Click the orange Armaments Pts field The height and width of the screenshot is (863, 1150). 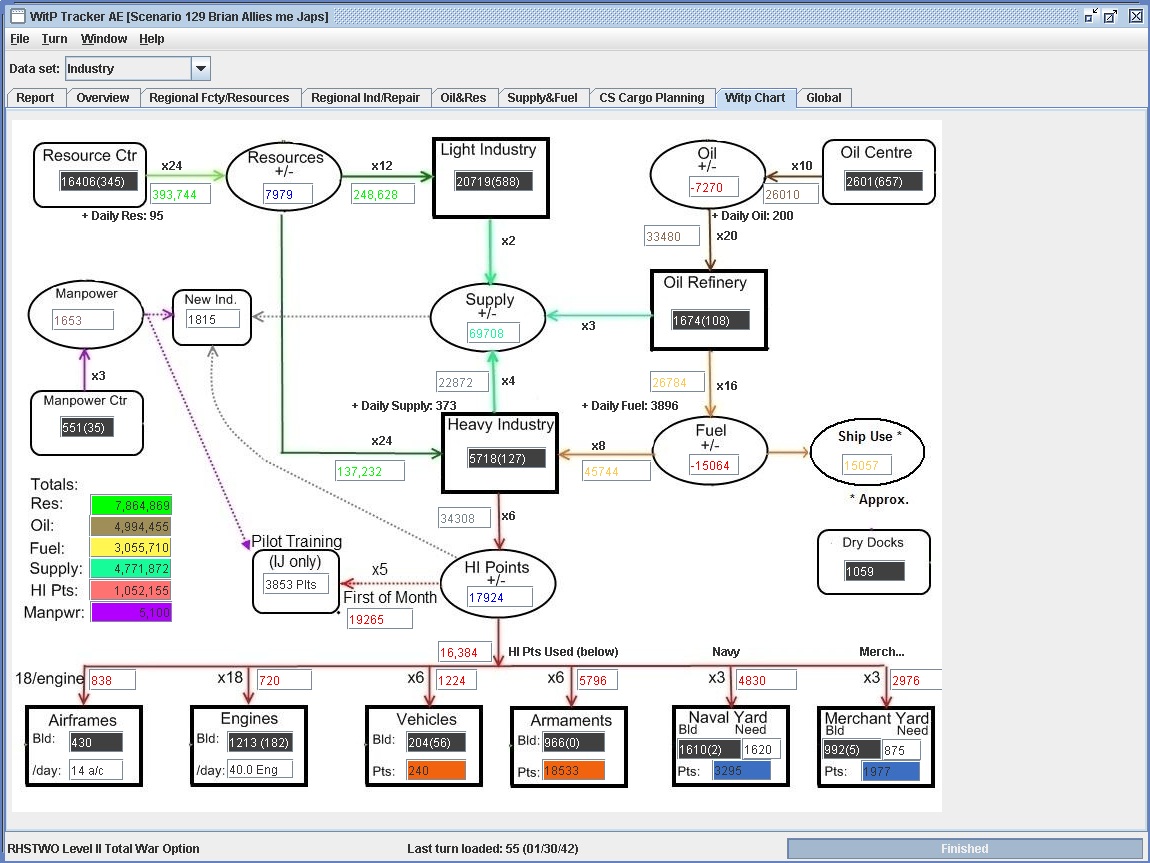tap(574, 771)
